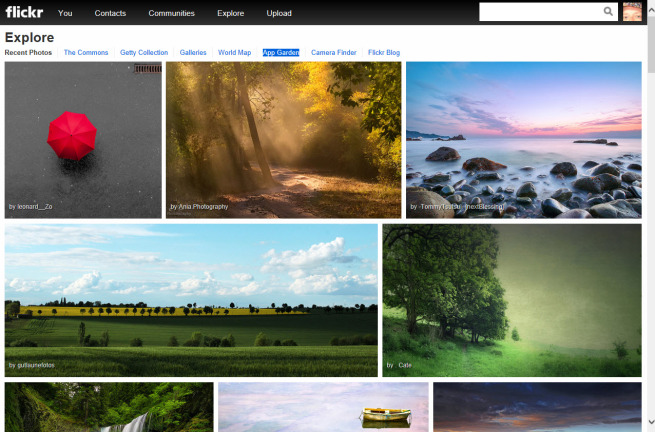Image resolution: width=655 pixels, height=432 pixels.
Task: Click the scrollbar up arrow
Action: [x=650, y=5]
